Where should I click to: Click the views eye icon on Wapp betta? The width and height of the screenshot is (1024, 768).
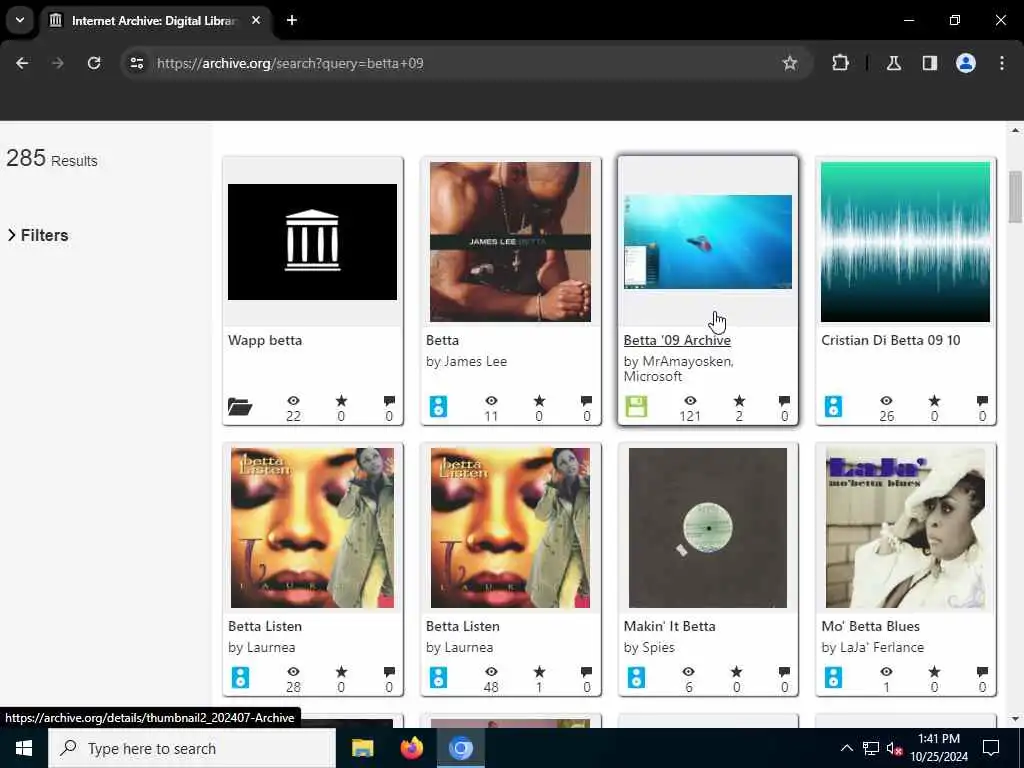(293, 400)
